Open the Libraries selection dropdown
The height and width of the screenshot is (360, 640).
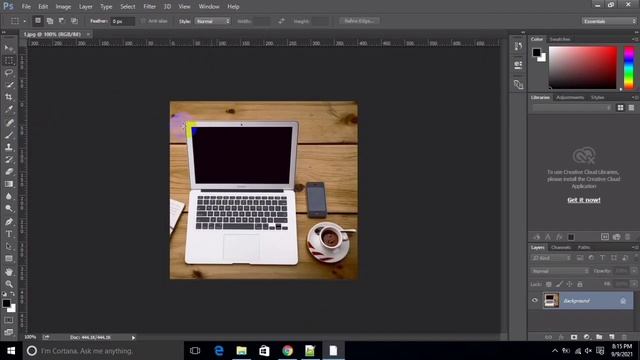click(572, 108)
